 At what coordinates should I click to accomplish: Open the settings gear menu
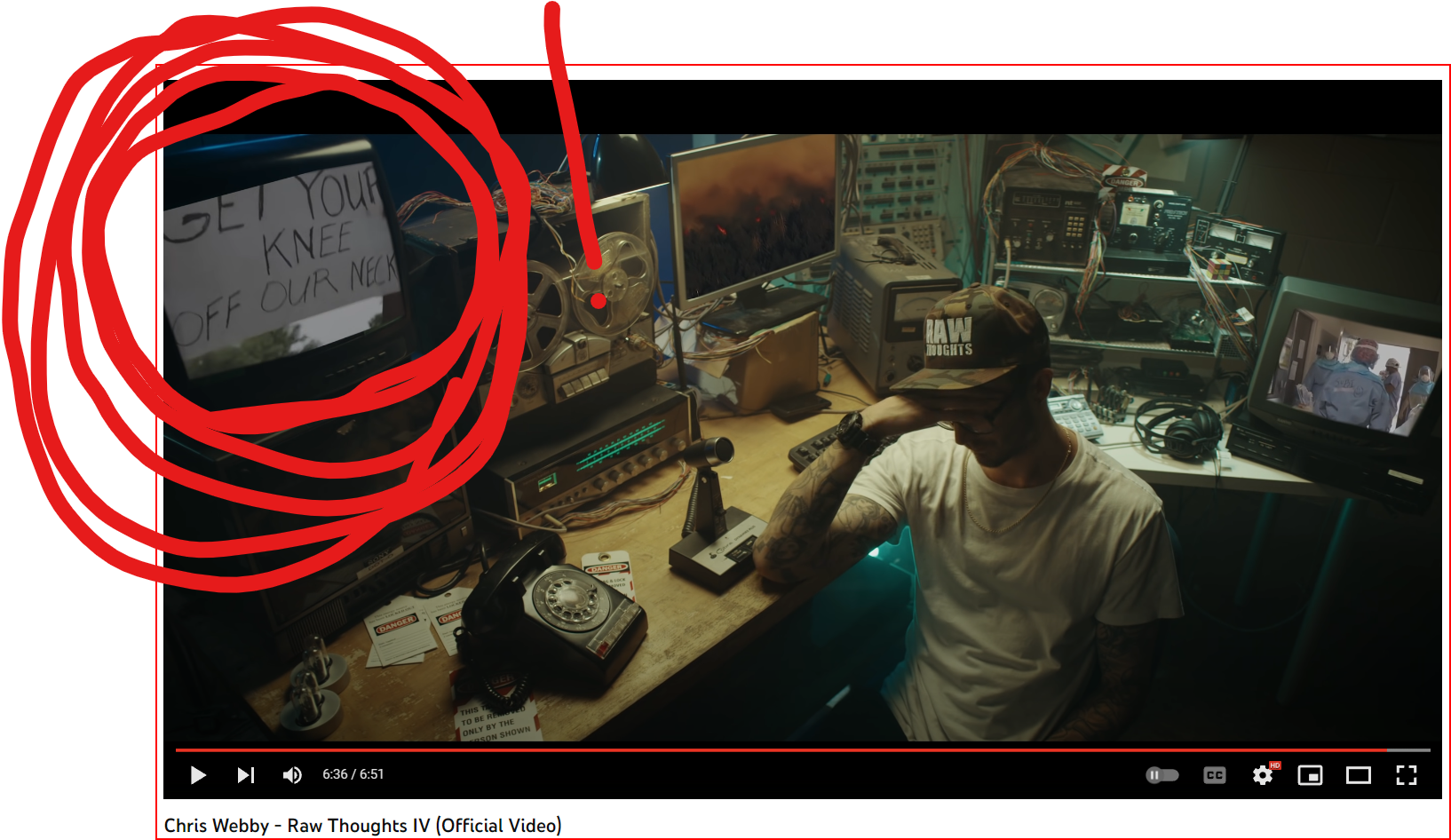(1262, 776)
